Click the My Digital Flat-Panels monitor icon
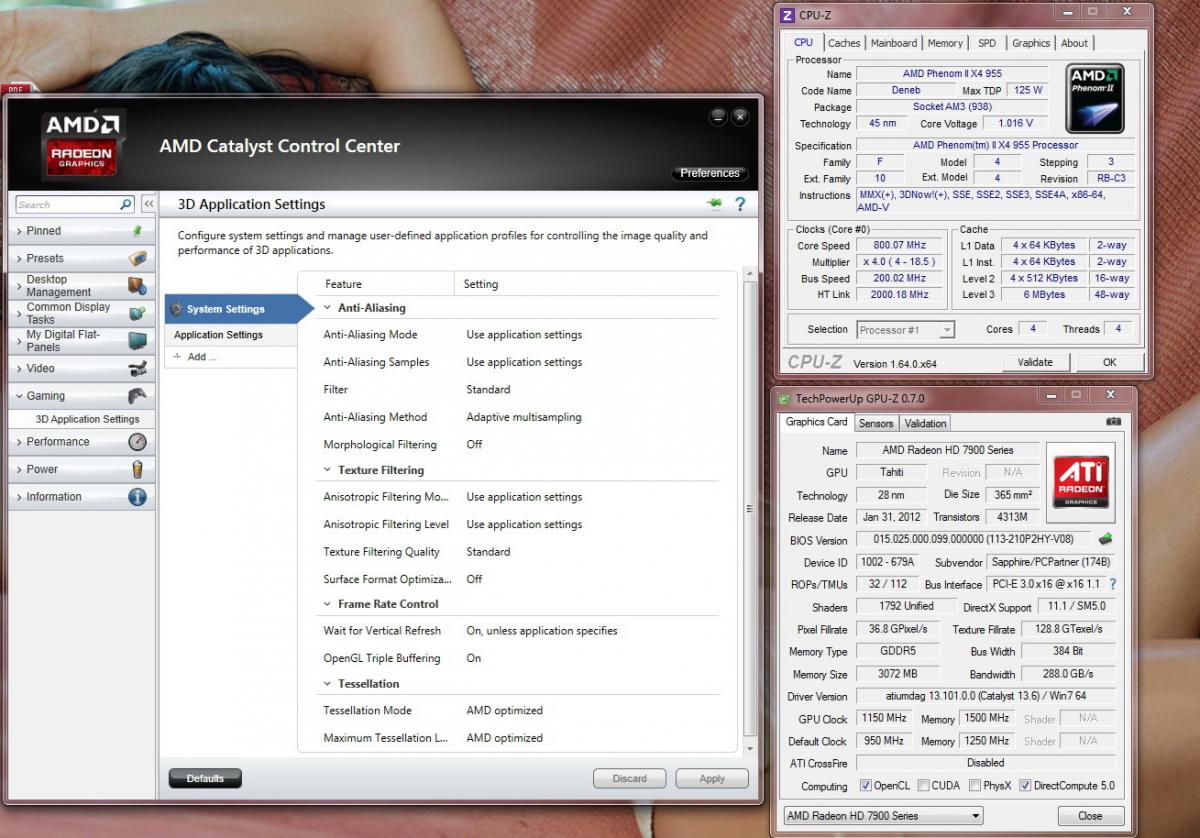Screen dimensions: 1200x838 tap(138, 341)
